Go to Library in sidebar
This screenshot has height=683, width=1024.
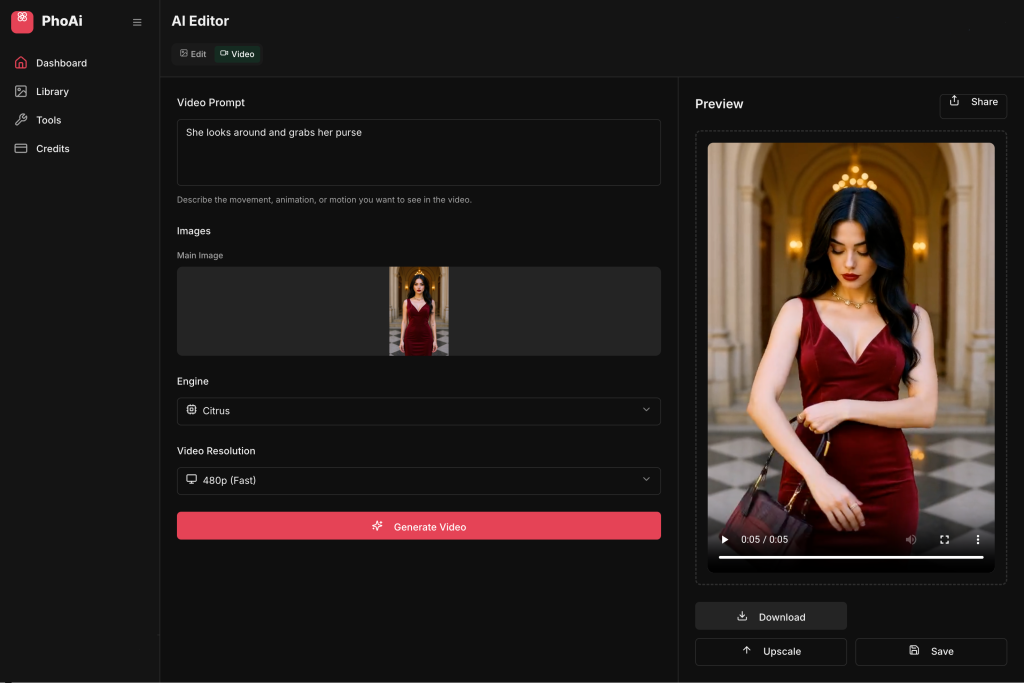[x=52, y=92]
